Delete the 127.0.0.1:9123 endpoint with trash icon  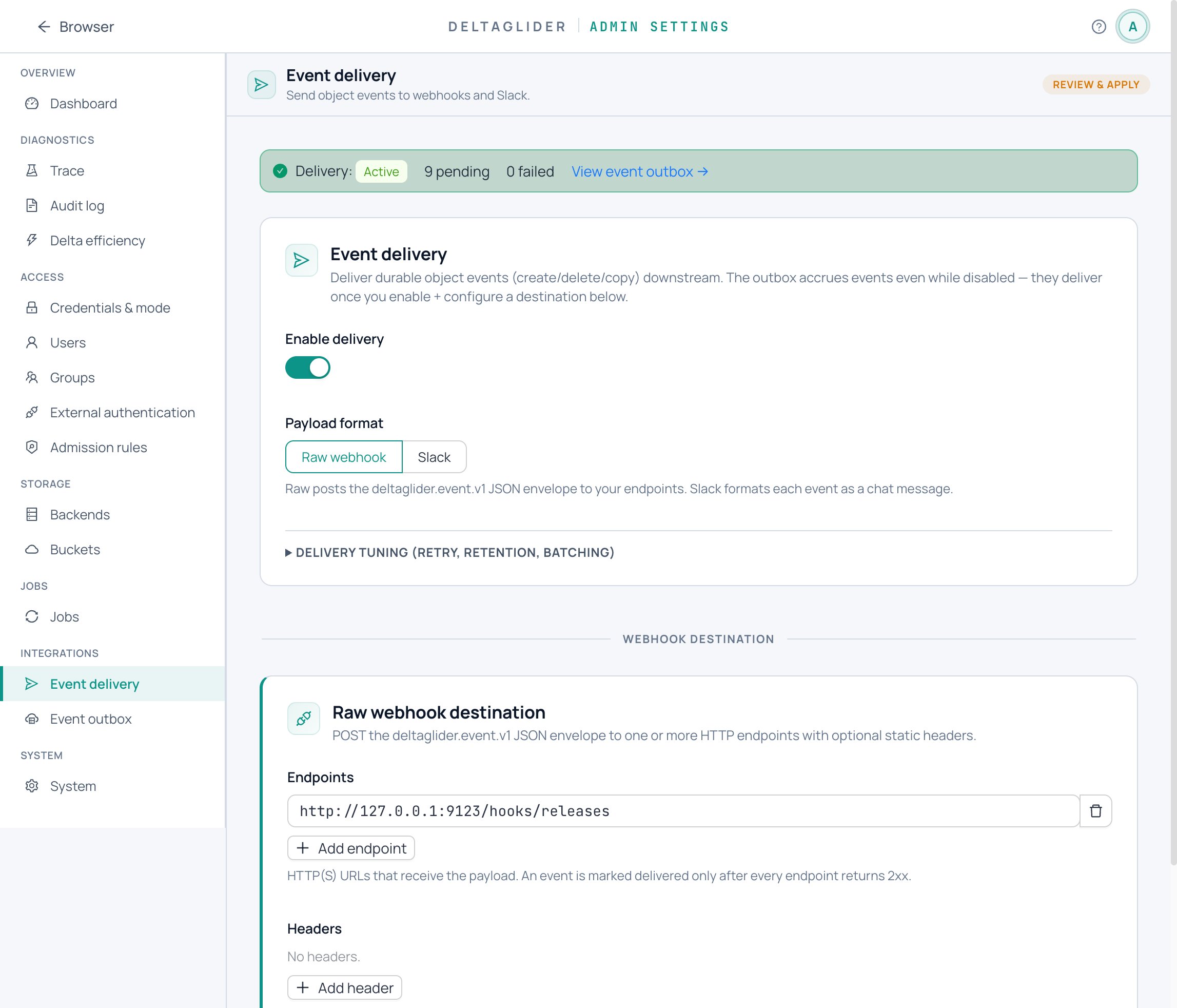tap(1096, 811)
